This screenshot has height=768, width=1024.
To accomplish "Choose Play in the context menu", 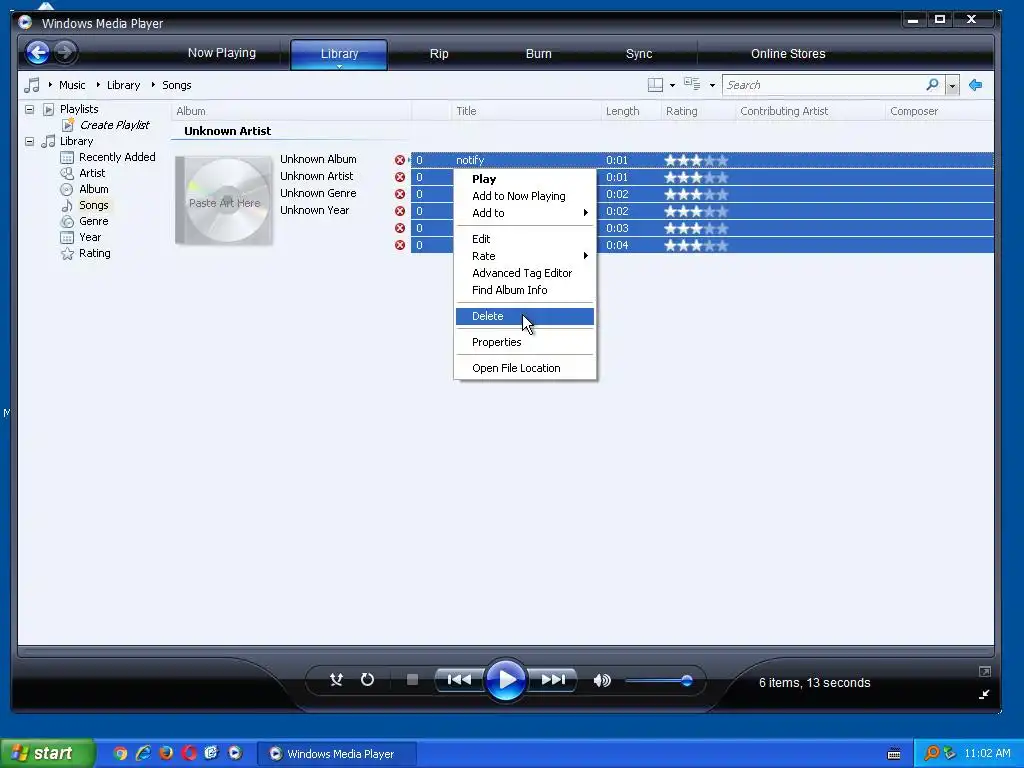I will click(525, 179).
